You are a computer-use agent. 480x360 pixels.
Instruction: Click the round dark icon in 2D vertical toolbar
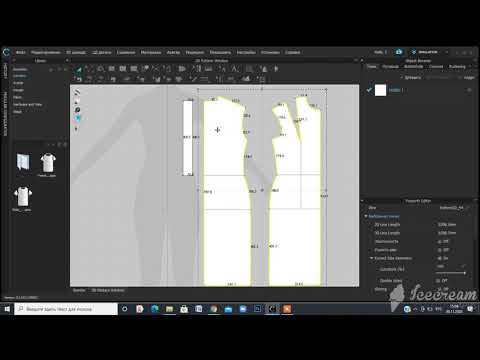point(77,110)
